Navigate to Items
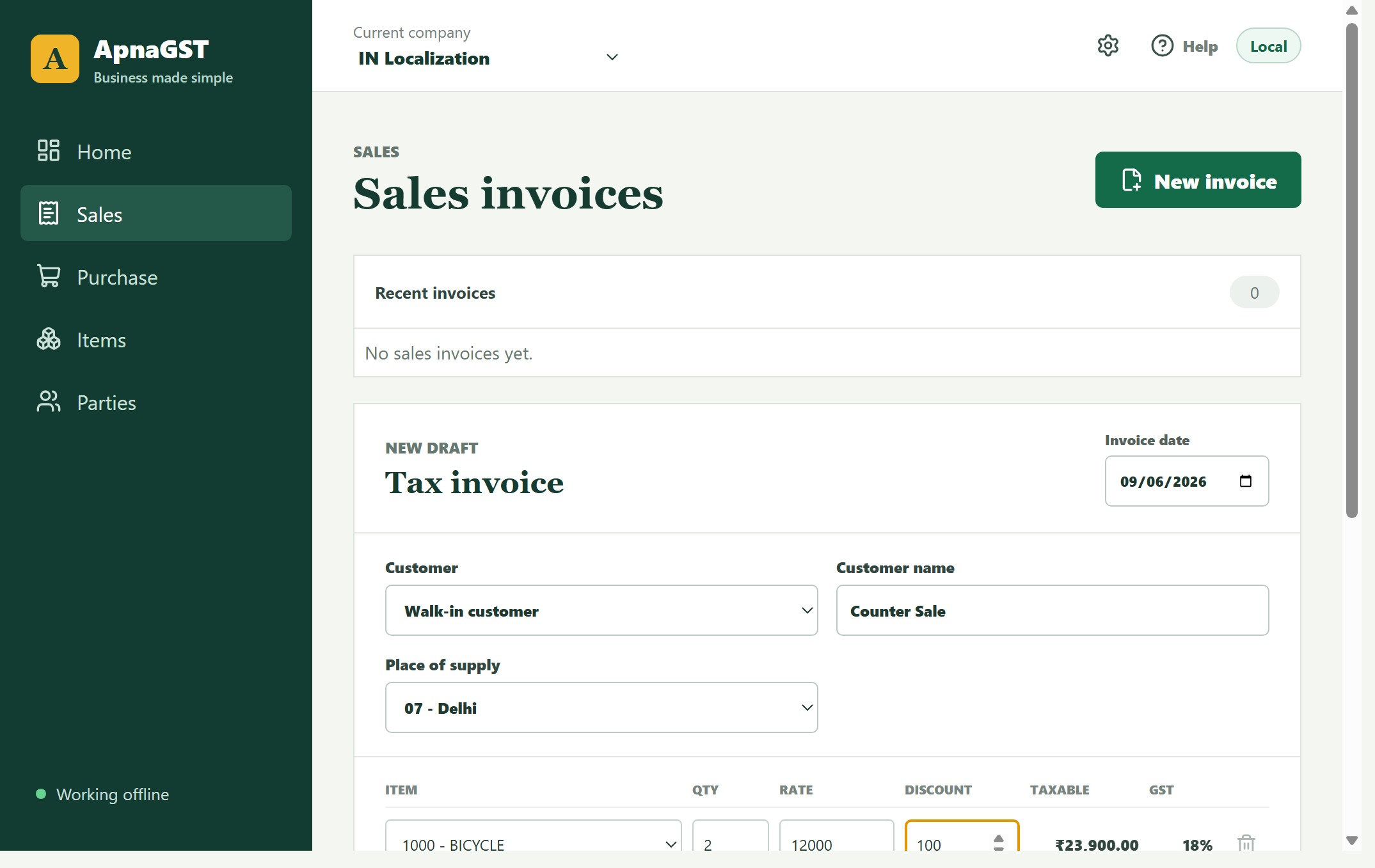This screenshot has width=1375, height=868. click(x=156, y=339)
